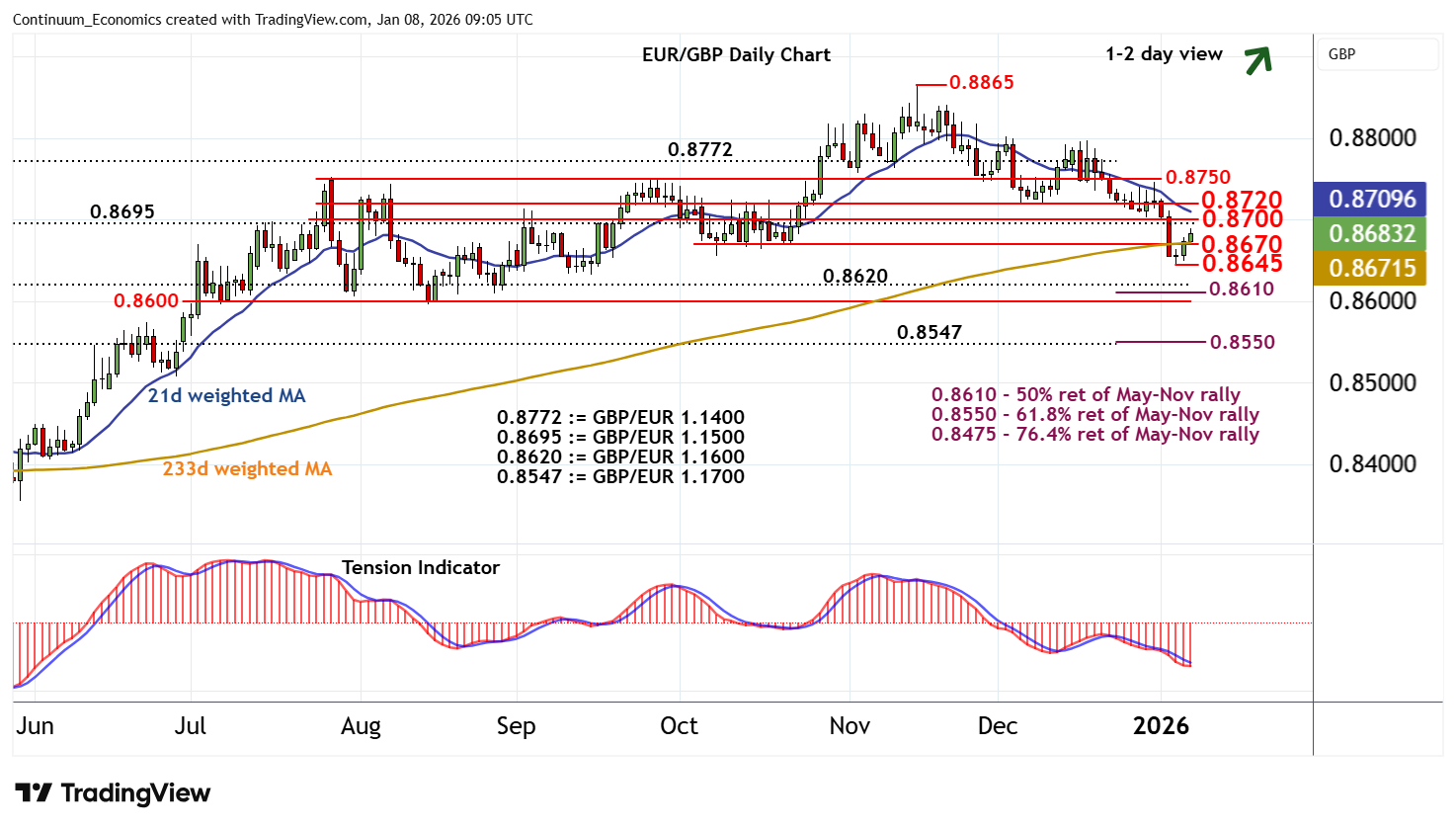Select the blue 0.87096 price tag
The height and width of the screenshot is (830, 1456).
tap(1371, 199)
